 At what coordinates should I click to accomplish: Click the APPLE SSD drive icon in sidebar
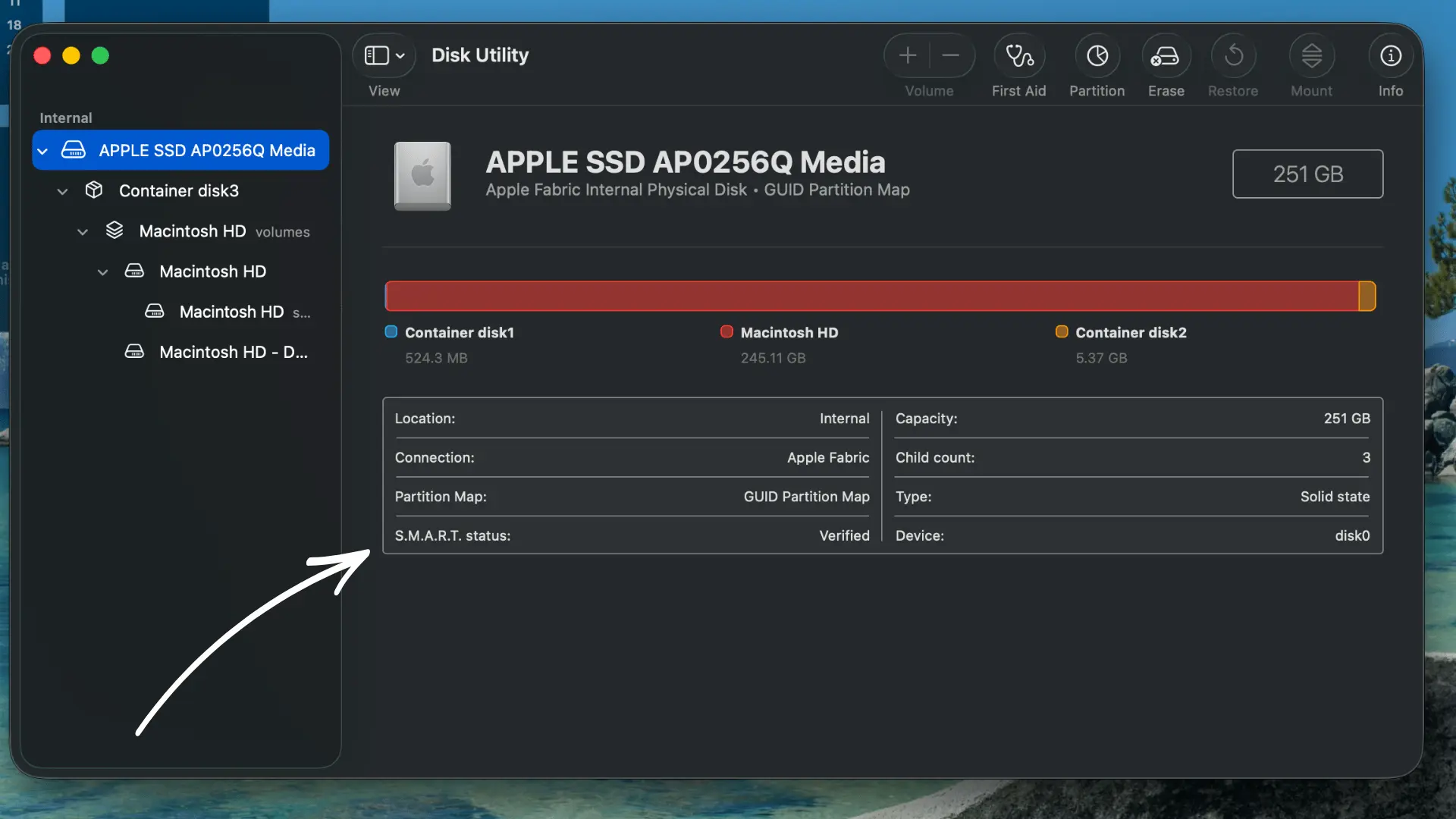(74, 150)
